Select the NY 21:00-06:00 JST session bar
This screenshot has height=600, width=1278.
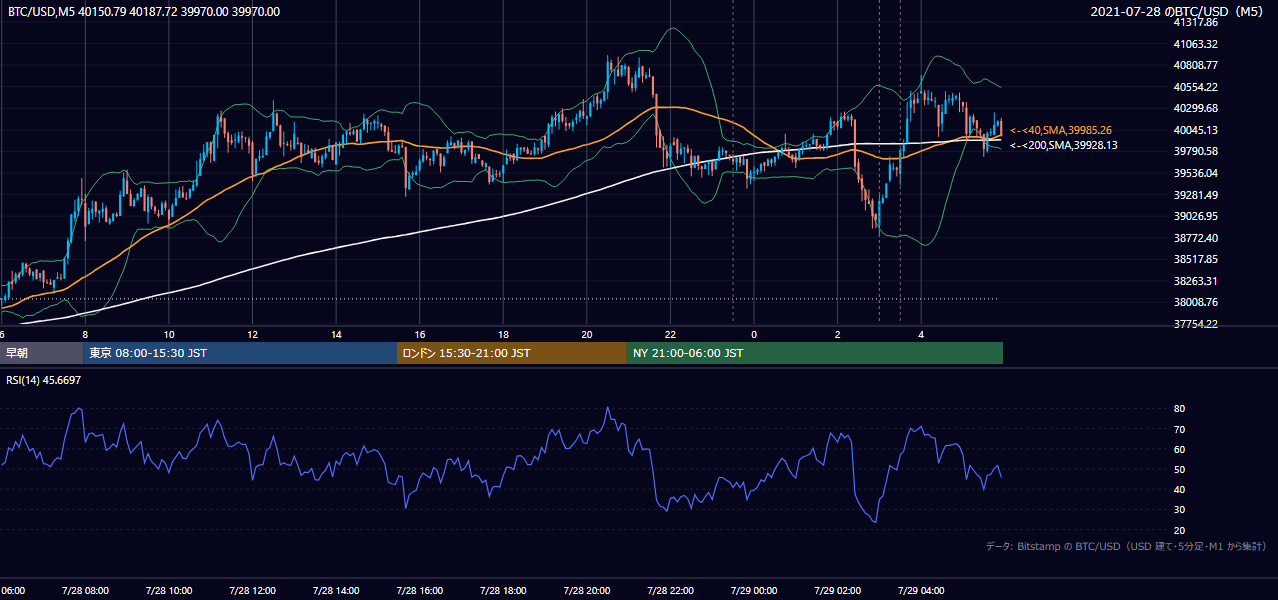[815, 353]
